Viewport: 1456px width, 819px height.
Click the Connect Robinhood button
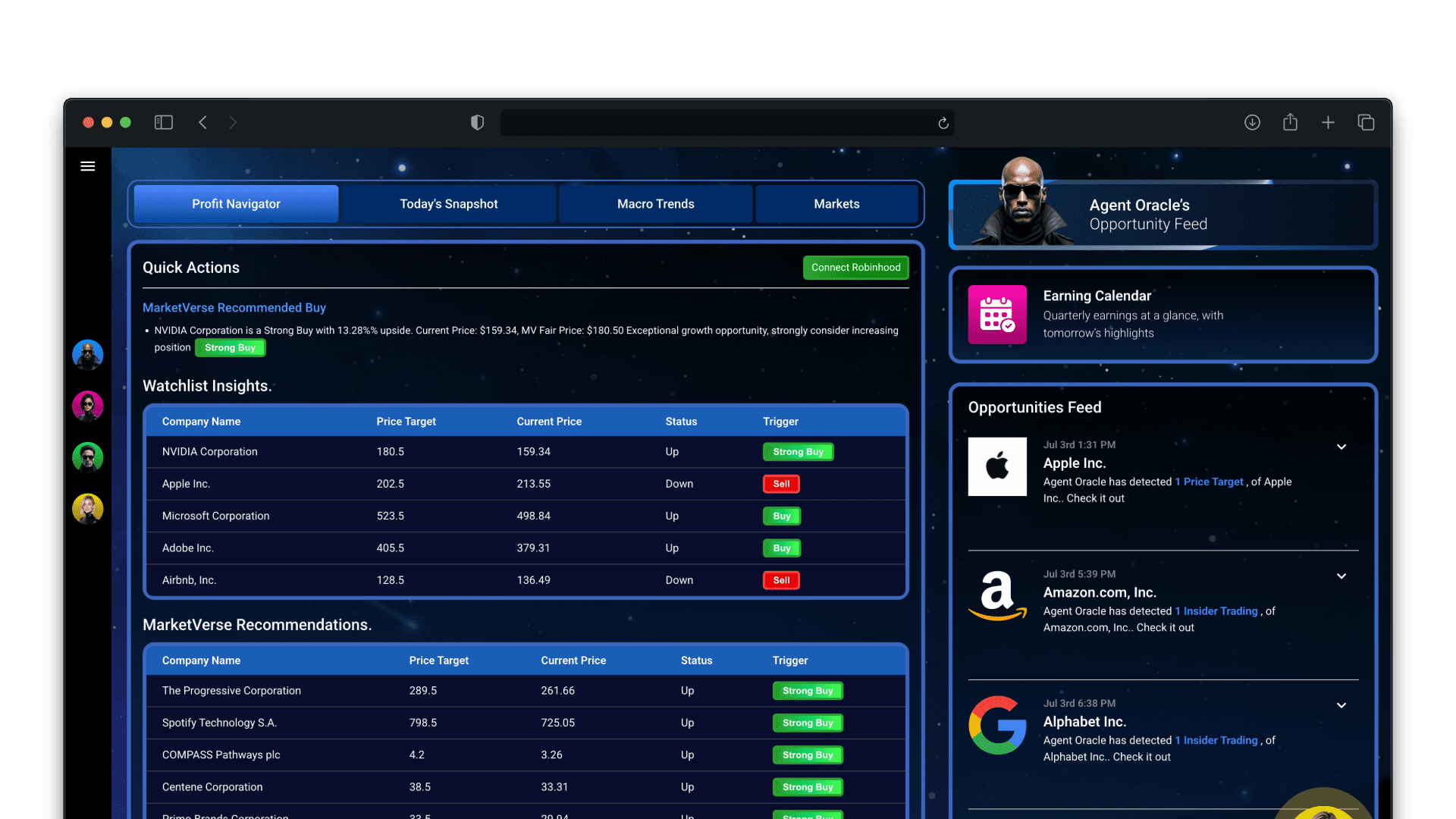[x=856, y=268]
